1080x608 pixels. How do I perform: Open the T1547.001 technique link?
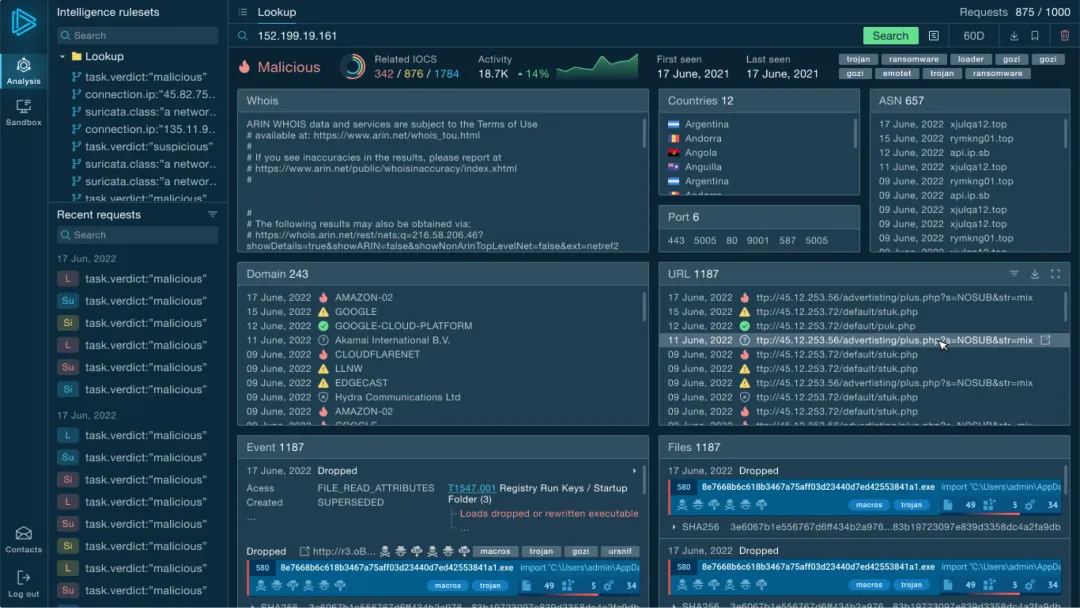tap(471, 488)
